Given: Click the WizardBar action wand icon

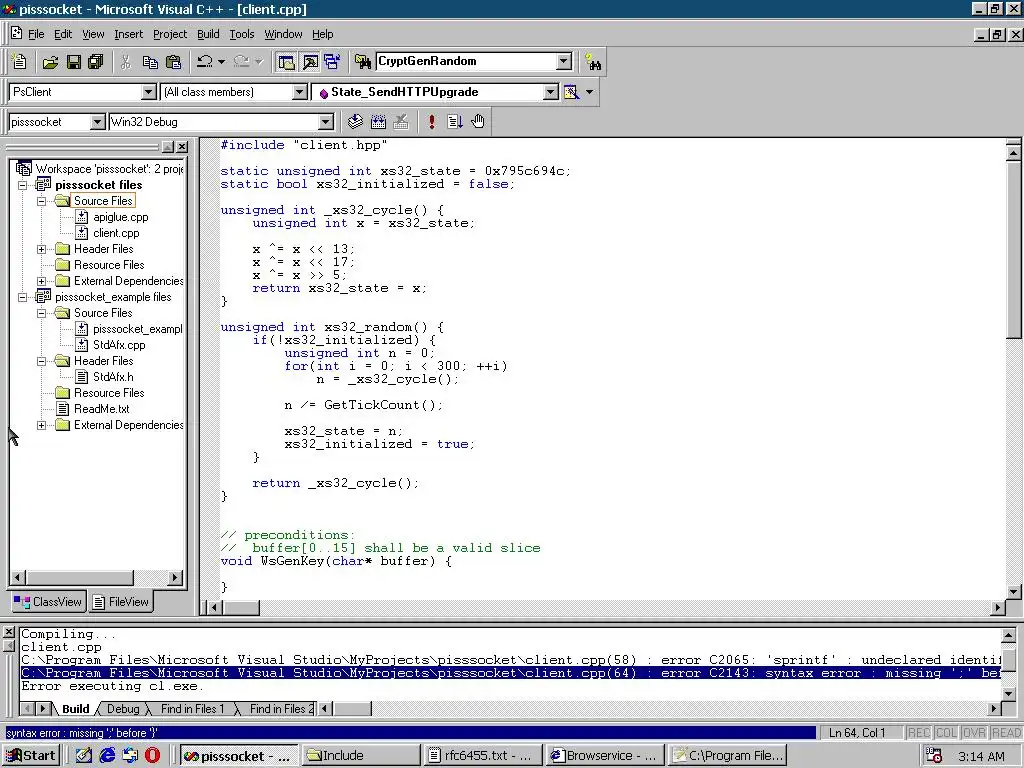Looking at the screenshot, I should click(571, 92).
